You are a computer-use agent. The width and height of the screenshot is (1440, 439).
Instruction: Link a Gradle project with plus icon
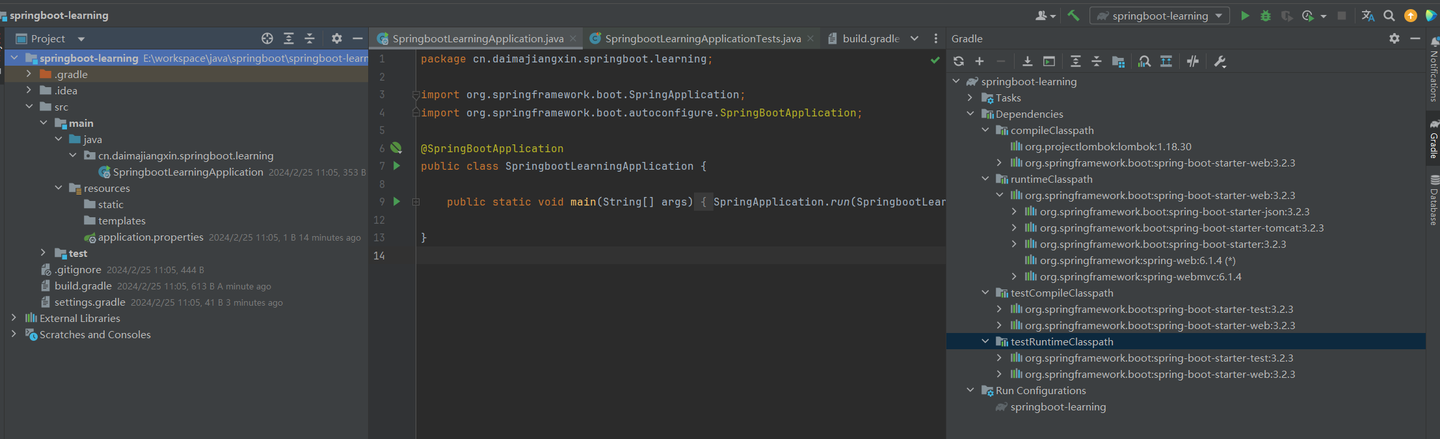pyautogui.click(x=980, y=62)
